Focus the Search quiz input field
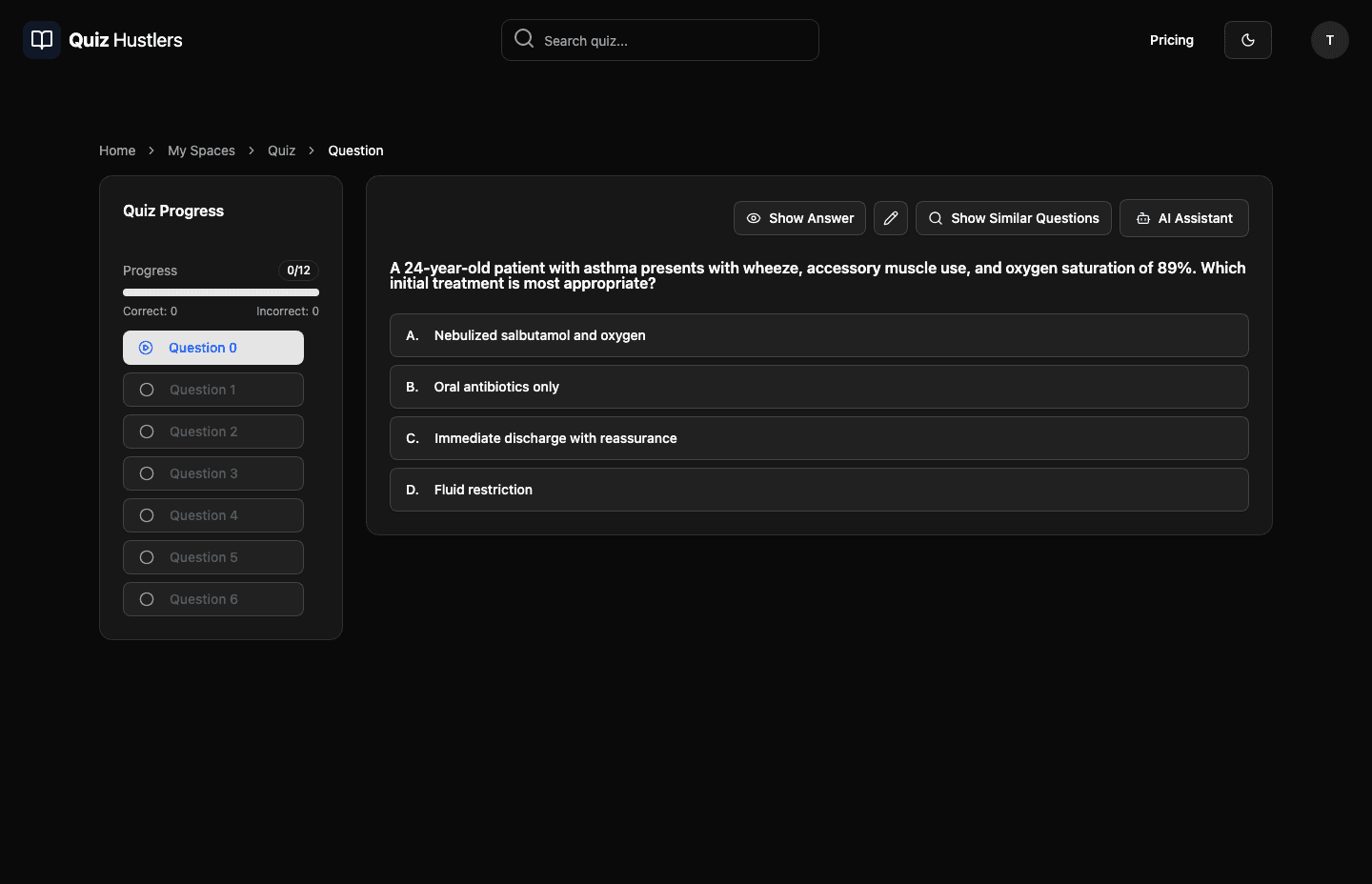Viewport: 1372px width, 884px height. tap(660, 40)
